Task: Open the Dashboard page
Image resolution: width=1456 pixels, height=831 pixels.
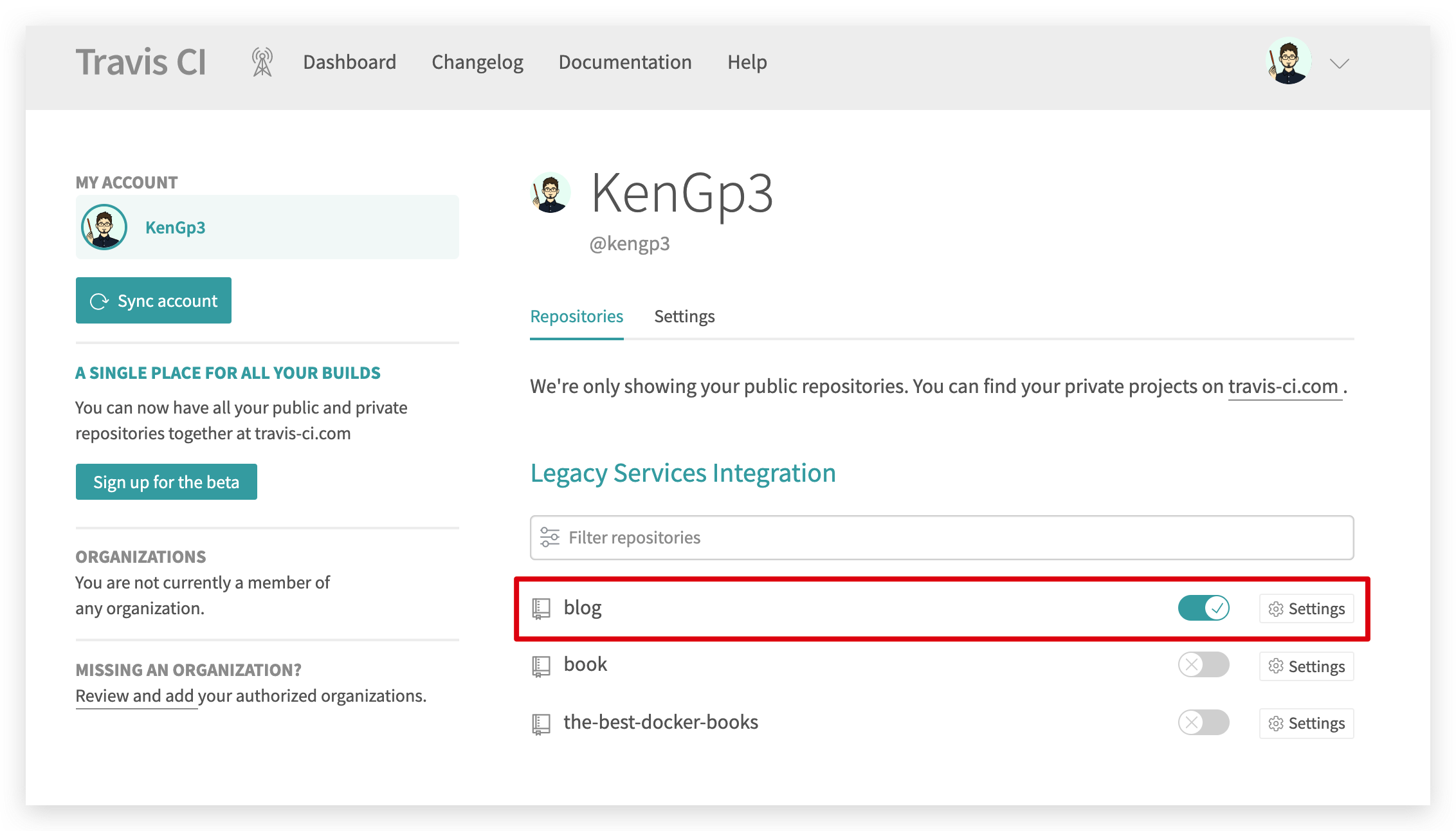Action: [349, 62]
